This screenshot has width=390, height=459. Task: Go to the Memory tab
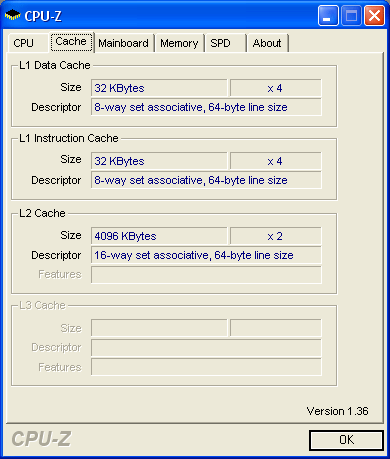click(179, 43)
